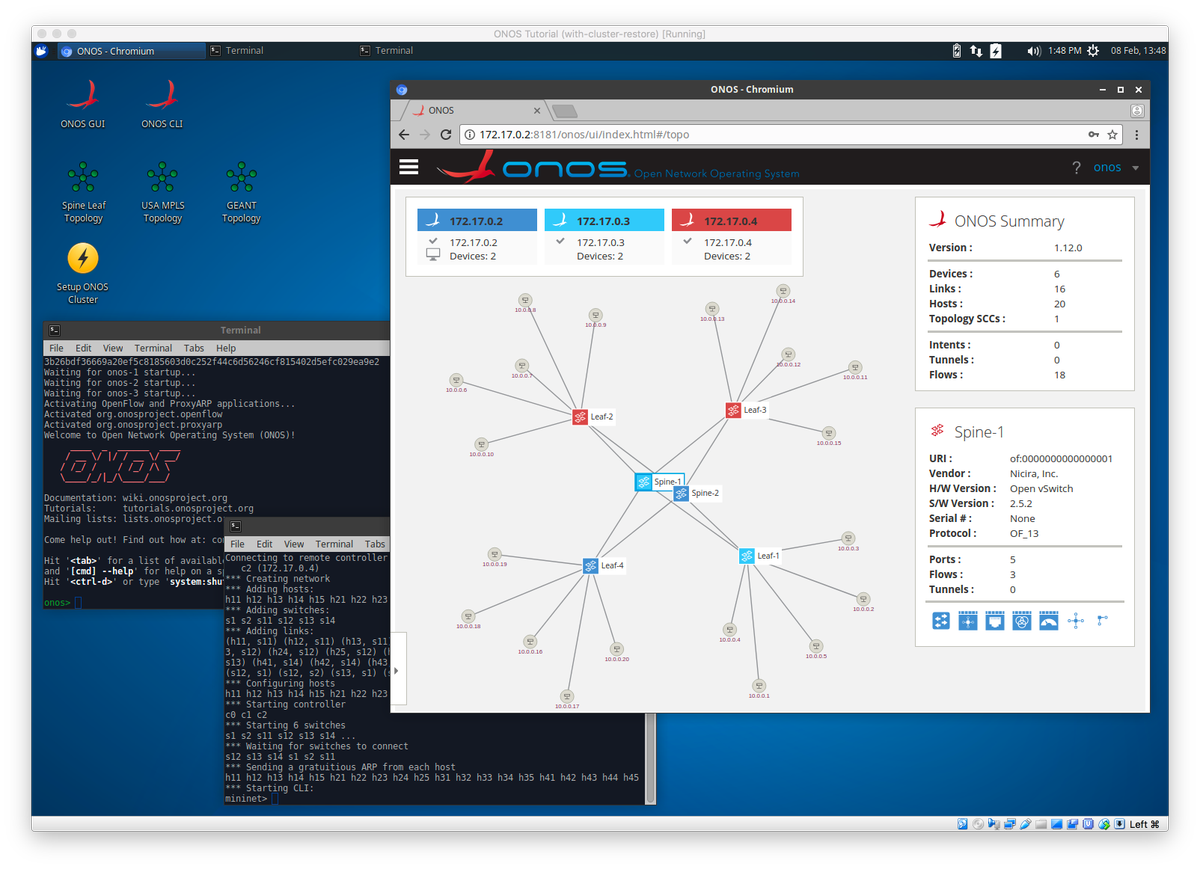1200x869 pixels.
Task: Launch the Setup ONOS Cluster shortcut
Action: [83, 273]
